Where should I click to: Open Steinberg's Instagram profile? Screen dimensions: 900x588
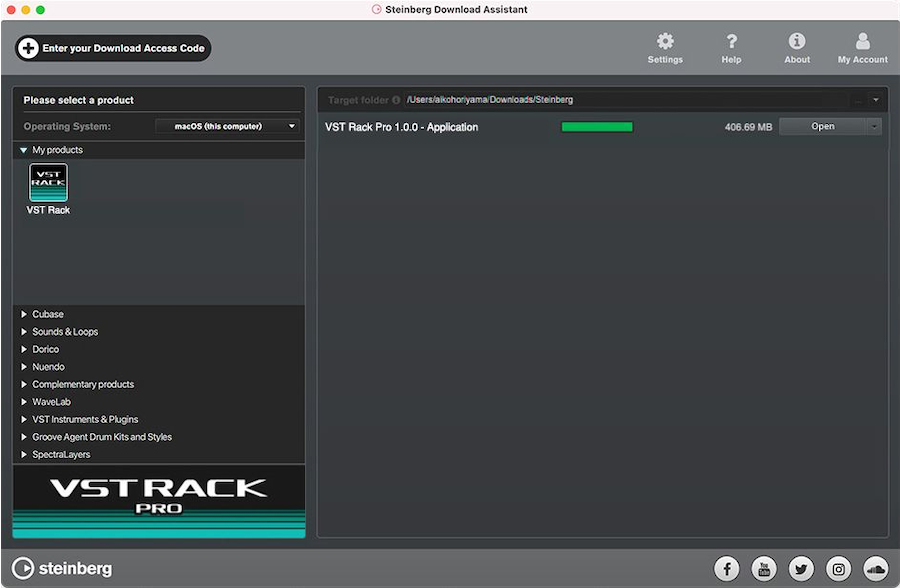[838, 568]
